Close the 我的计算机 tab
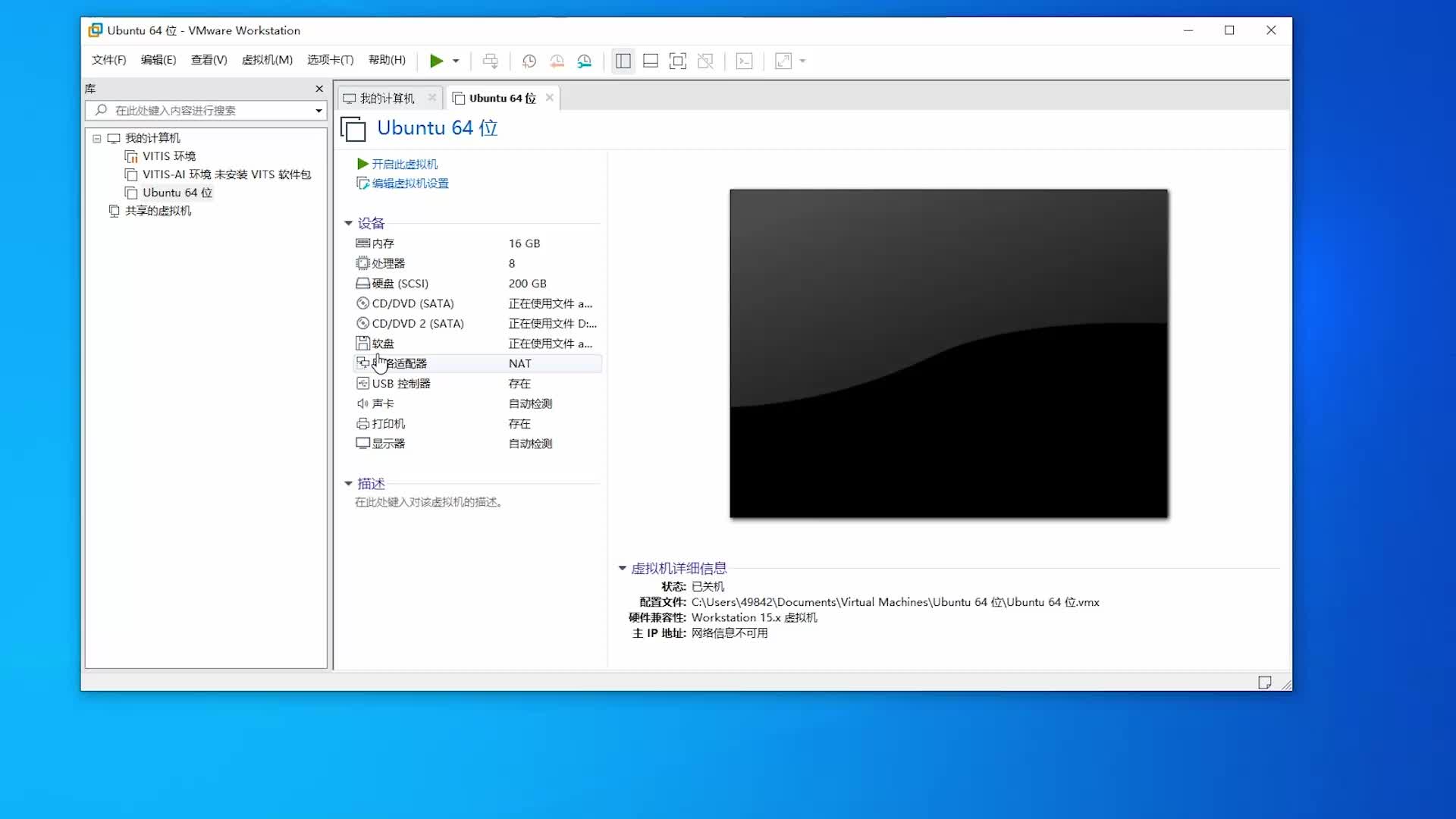The height and width of the screenshot is (819, 1456). tap(432, 98)
